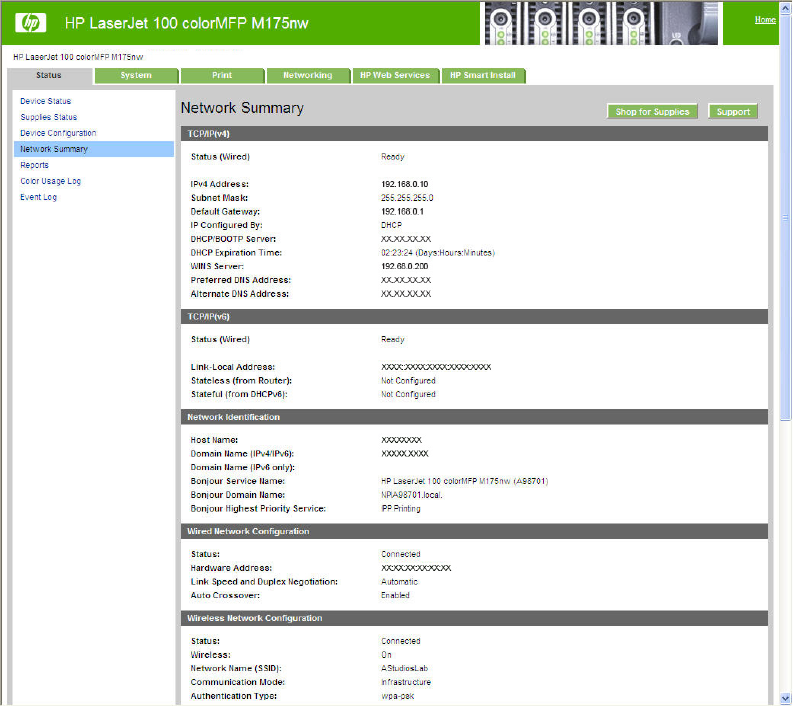
Task: Open Event Log in the sidebar
Action: 38,197
